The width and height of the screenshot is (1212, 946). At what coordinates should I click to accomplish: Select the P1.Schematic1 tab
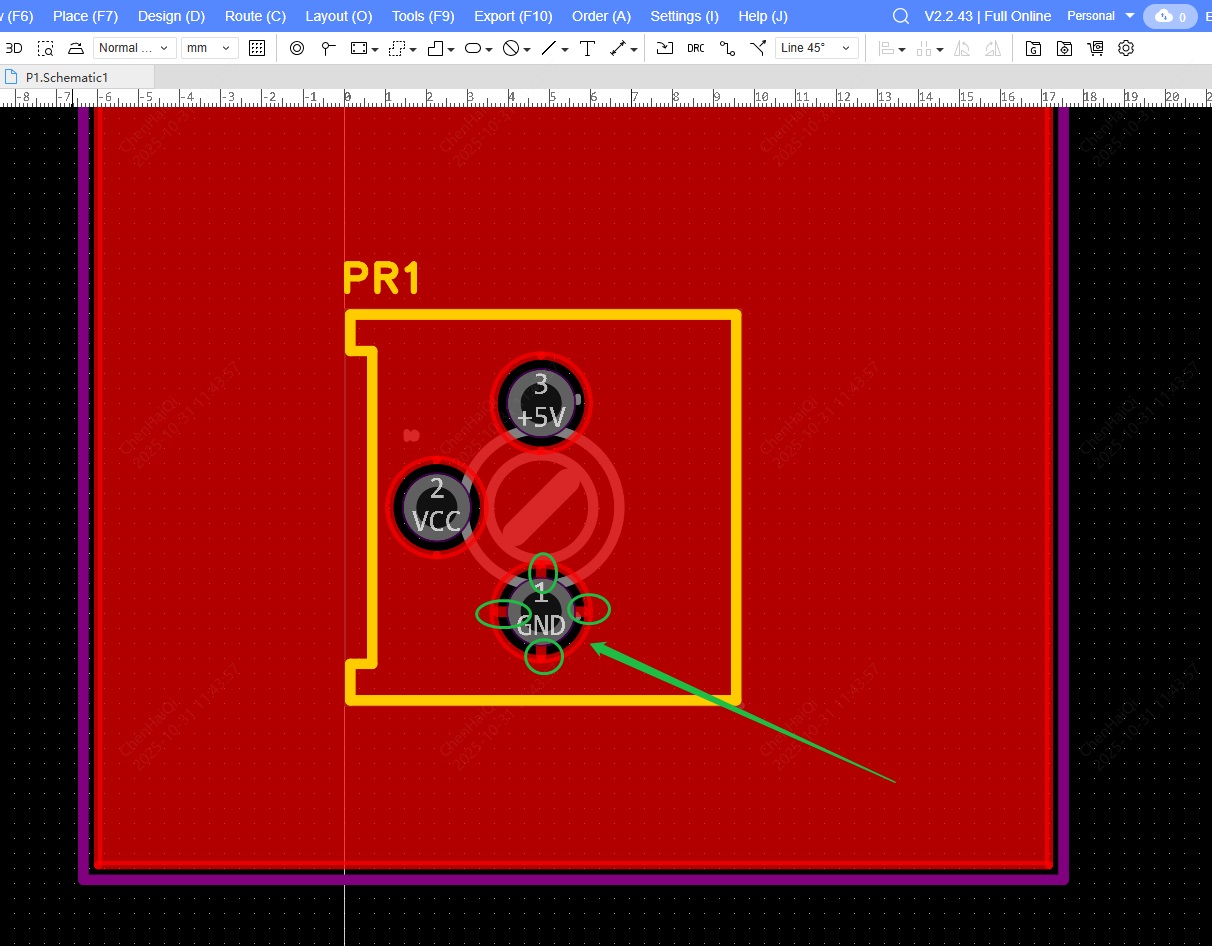pyautogui.click(x=66, y=77)
